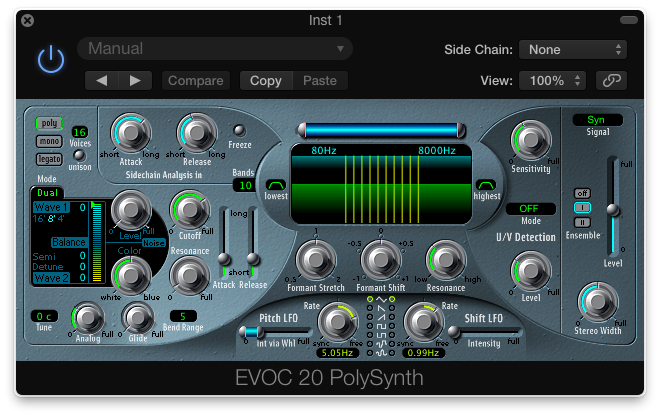The height and width of the screenshot is (417, 660).
Task: Click the Pitch LFO 5.05Hz rate display
Action: (x=337, y=353)
